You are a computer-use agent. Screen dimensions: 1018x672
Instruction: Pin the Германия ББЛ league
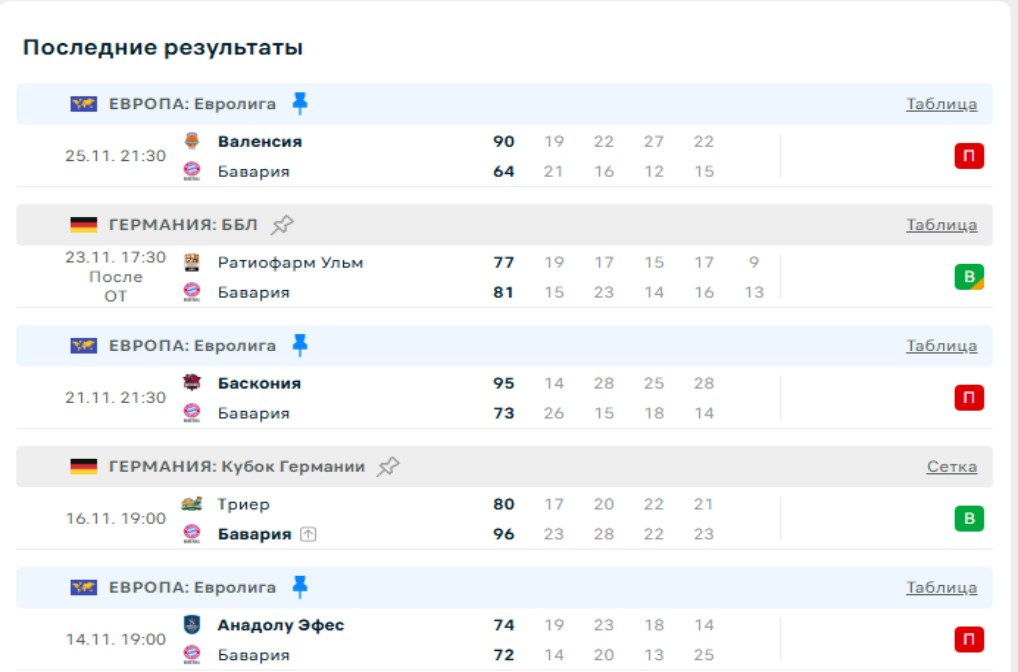click(x=283, y=225)
